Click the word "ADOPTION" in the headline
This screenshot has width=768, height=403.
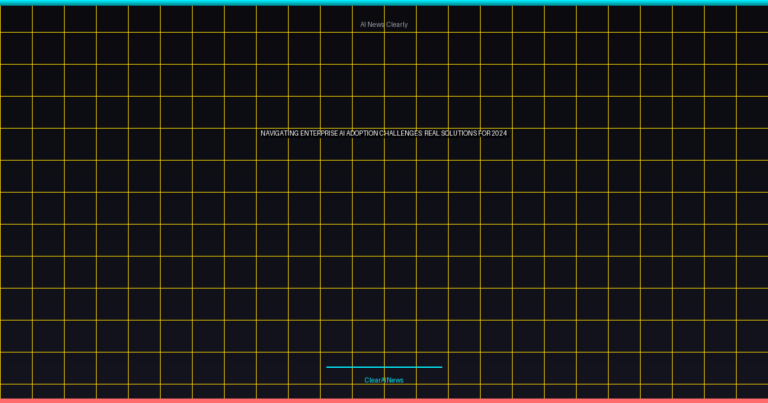(362, 133)
